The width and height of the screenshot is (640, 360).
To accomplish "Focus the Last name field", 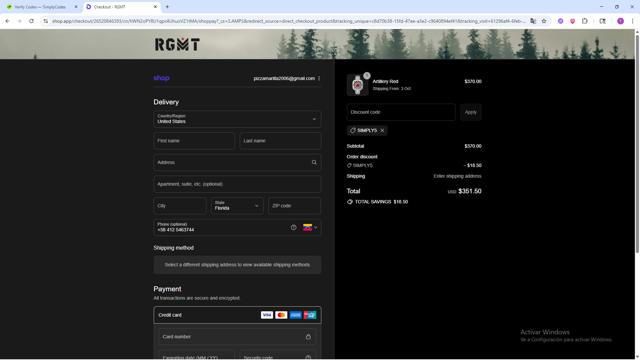I will (280, 141).
